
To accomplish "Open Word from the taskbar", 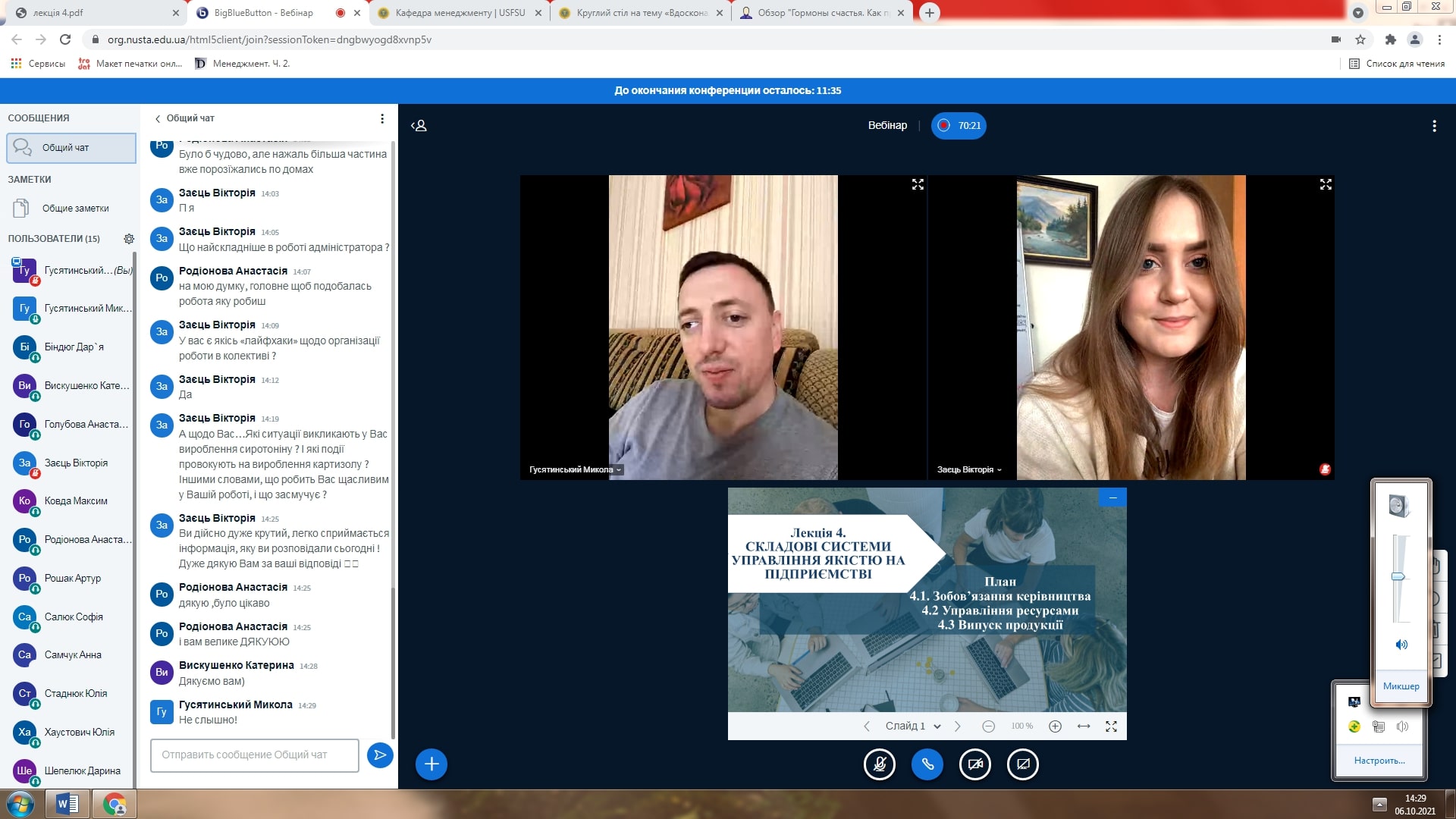I will point(67,804).
